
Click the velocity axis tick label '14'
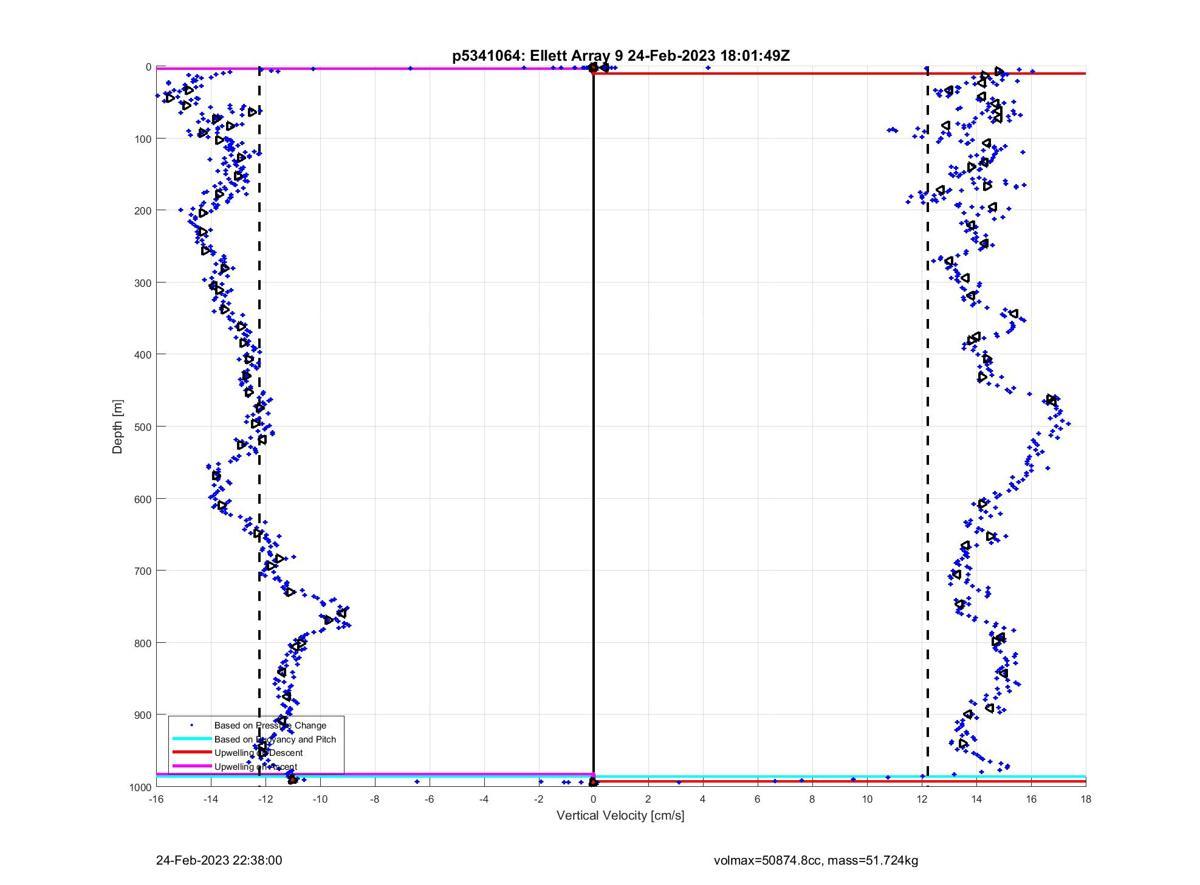pyautogui.click(x=976, y=799)
